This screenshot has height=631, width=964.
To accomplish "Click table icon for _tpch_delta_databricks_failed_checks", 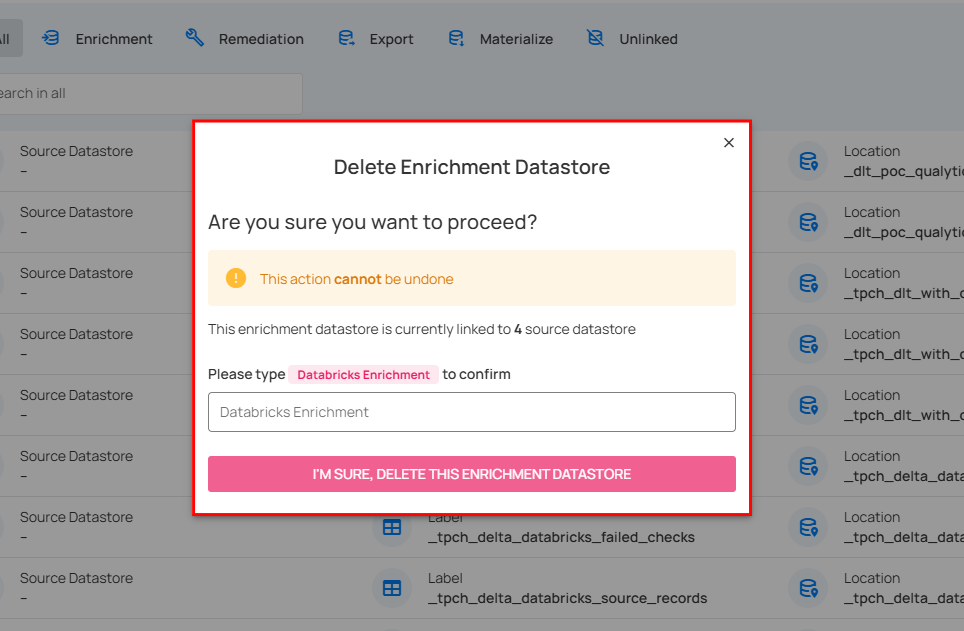I will click(x=392, y=528).
